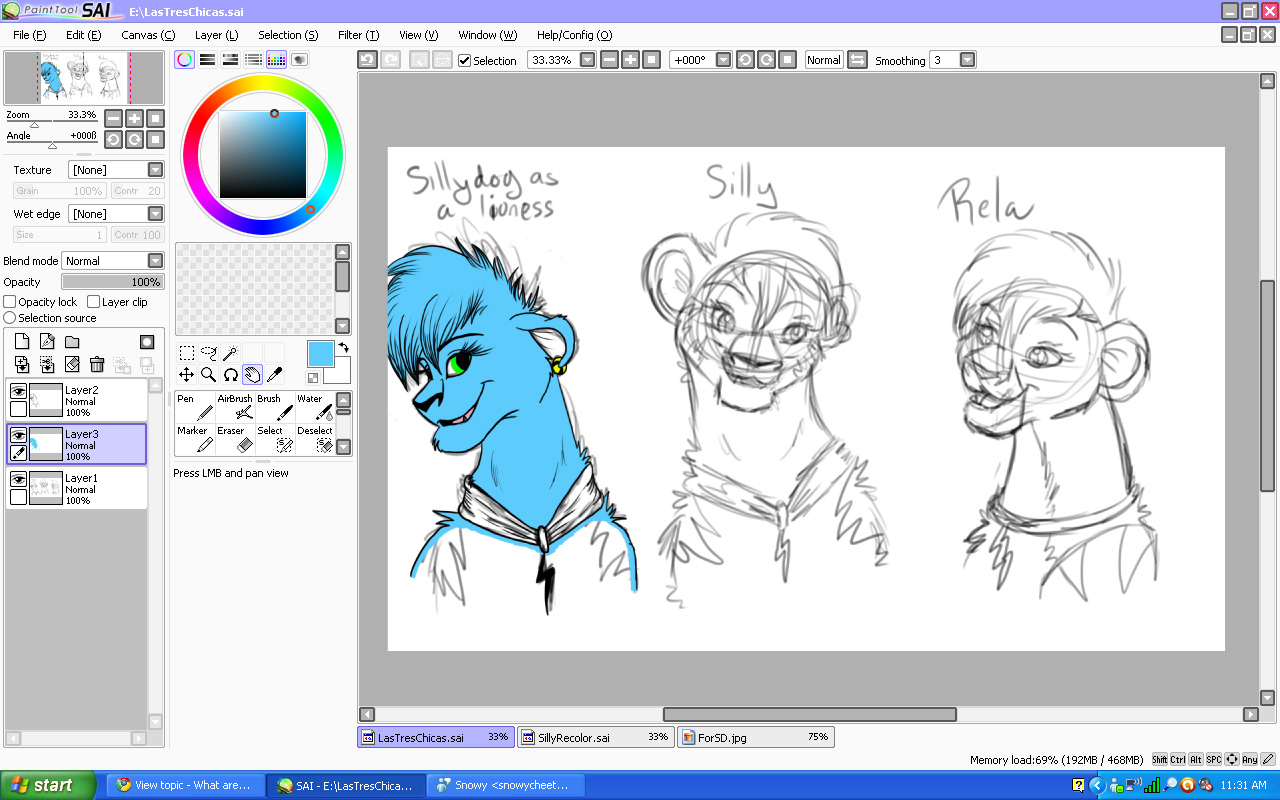Select the AirBrush tool
The image size is (1280, 800).
tap(235, 406)
